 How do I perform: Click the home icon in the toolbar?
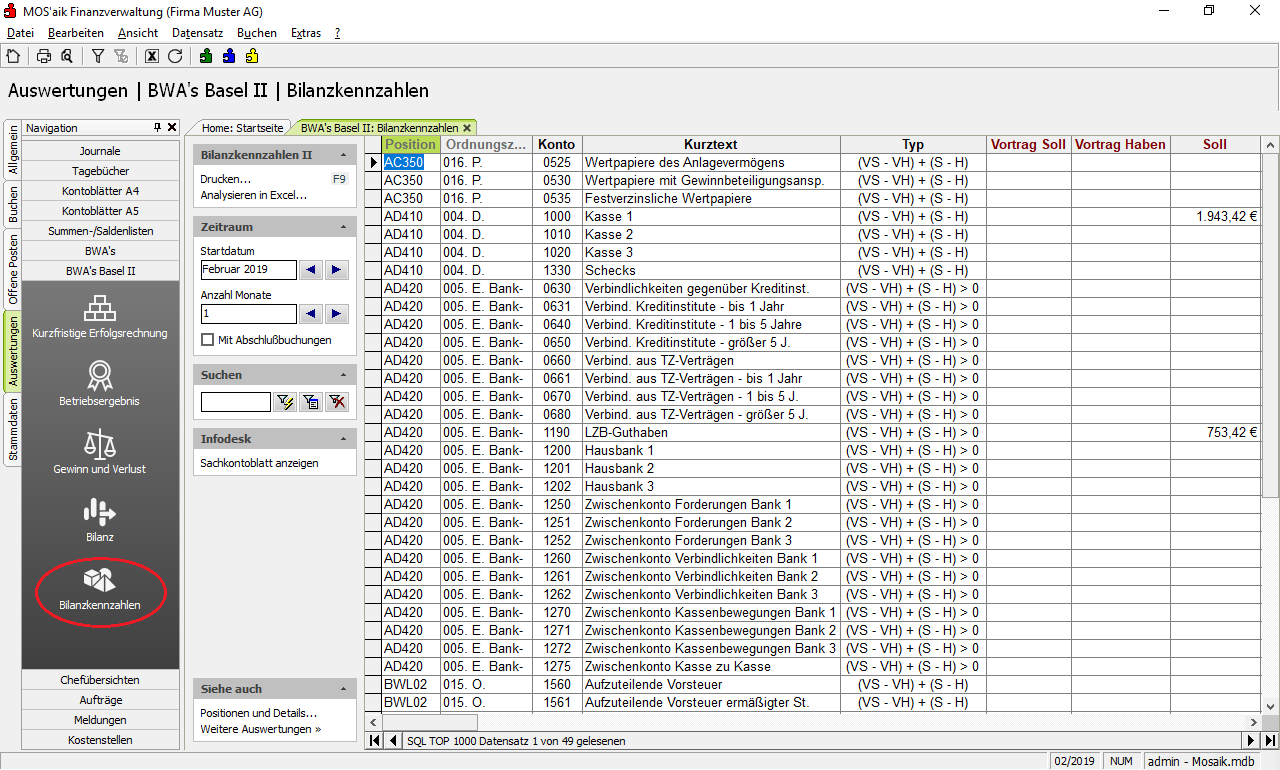[13, 56]
